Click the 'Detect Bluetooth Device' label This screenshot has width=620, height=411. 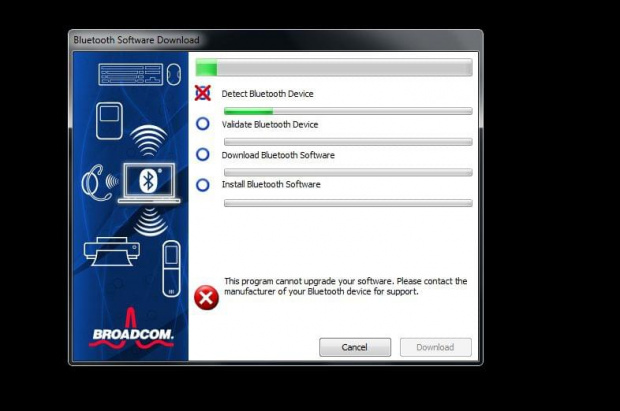[x=267, y=94]
